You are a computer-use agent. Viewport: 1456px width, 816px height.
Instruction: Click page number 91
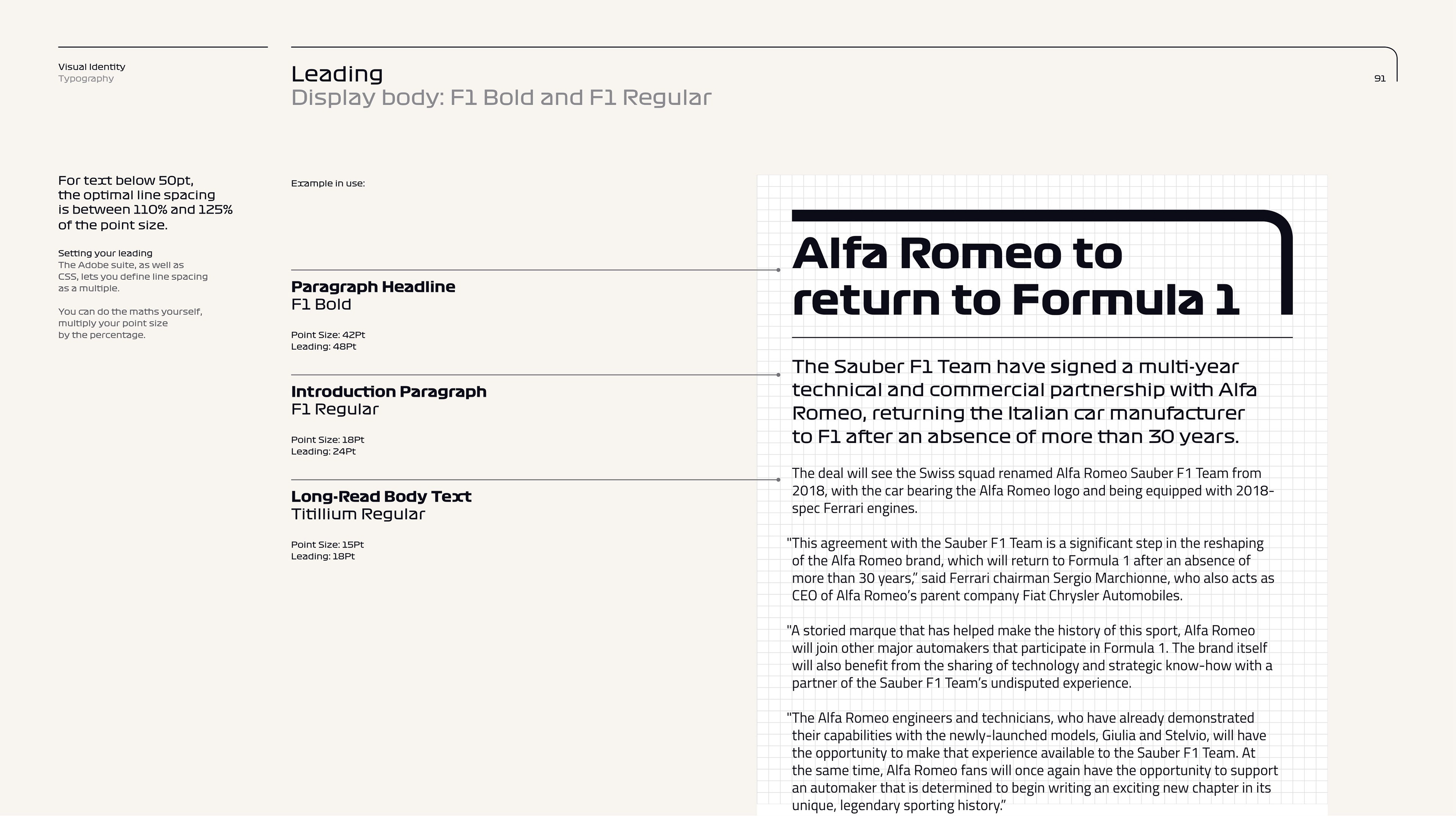tap(1380, 79)
